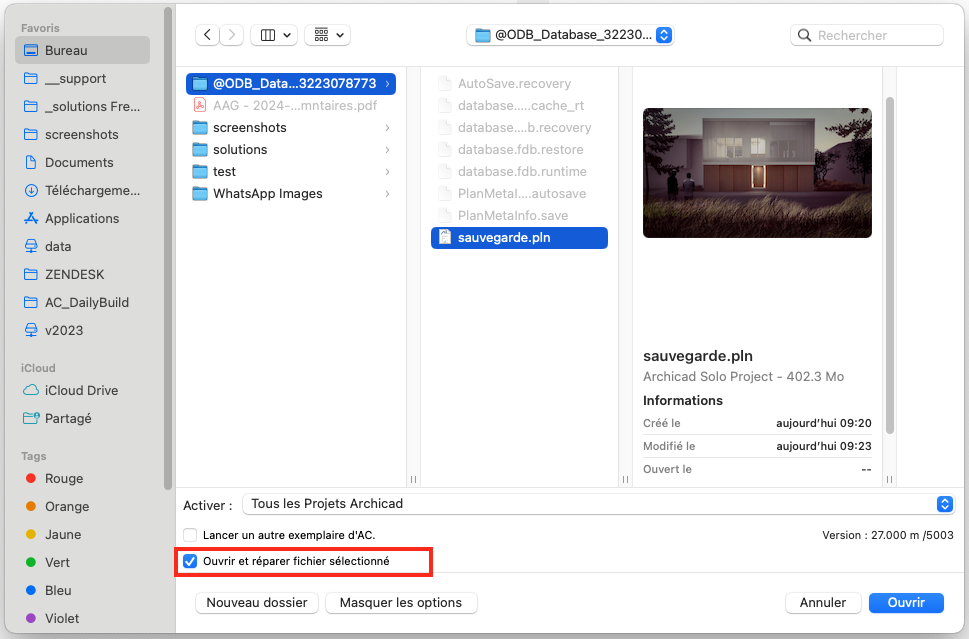Click the Bleu blue tag dot
Screen dimensions: 969x639
[x=30, y=590]
